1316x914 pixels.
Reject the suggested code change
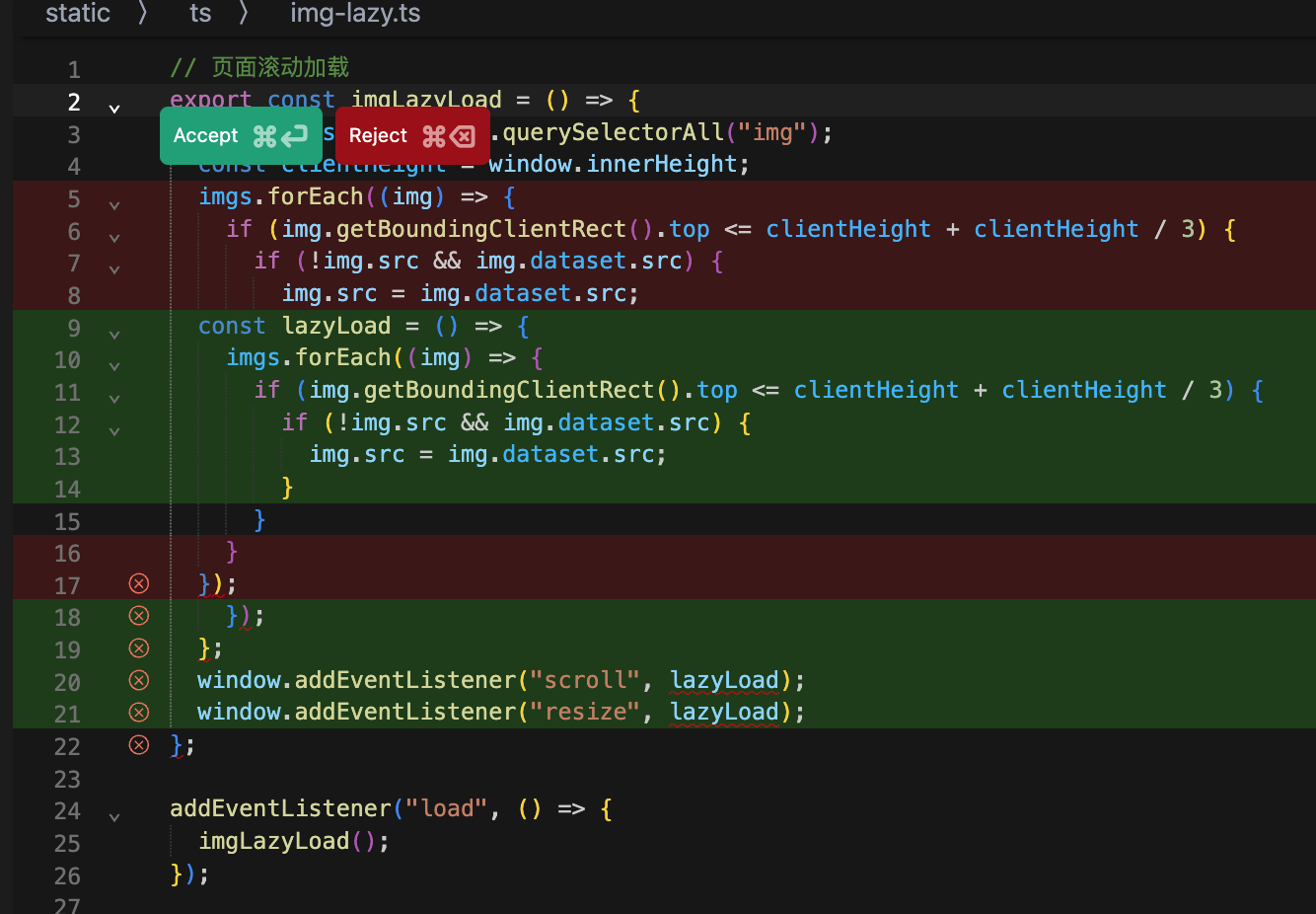[x=412, y=136]
